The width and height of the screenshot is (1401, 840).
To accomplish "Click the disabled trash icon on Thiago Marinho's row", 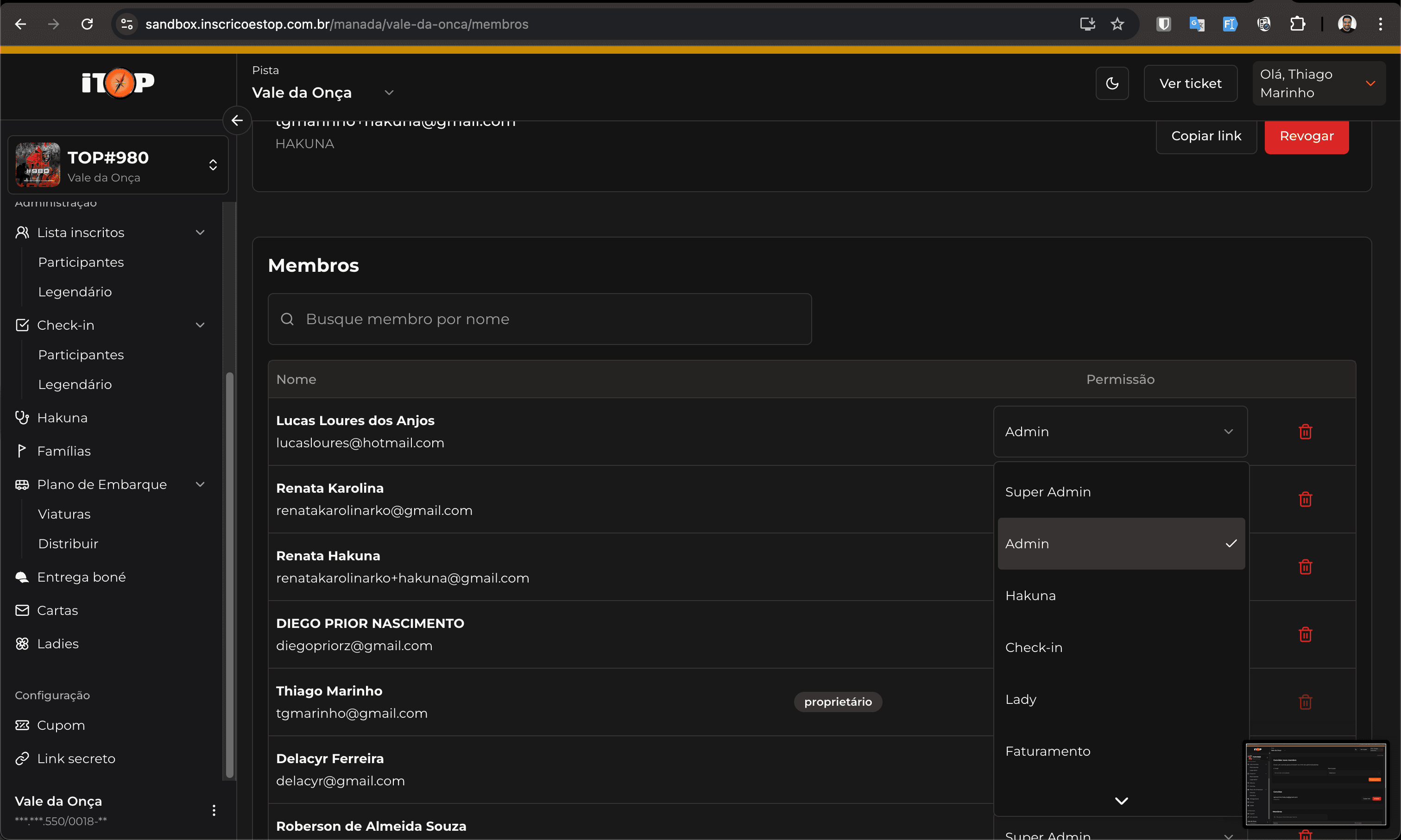I will coord(1305,702).
